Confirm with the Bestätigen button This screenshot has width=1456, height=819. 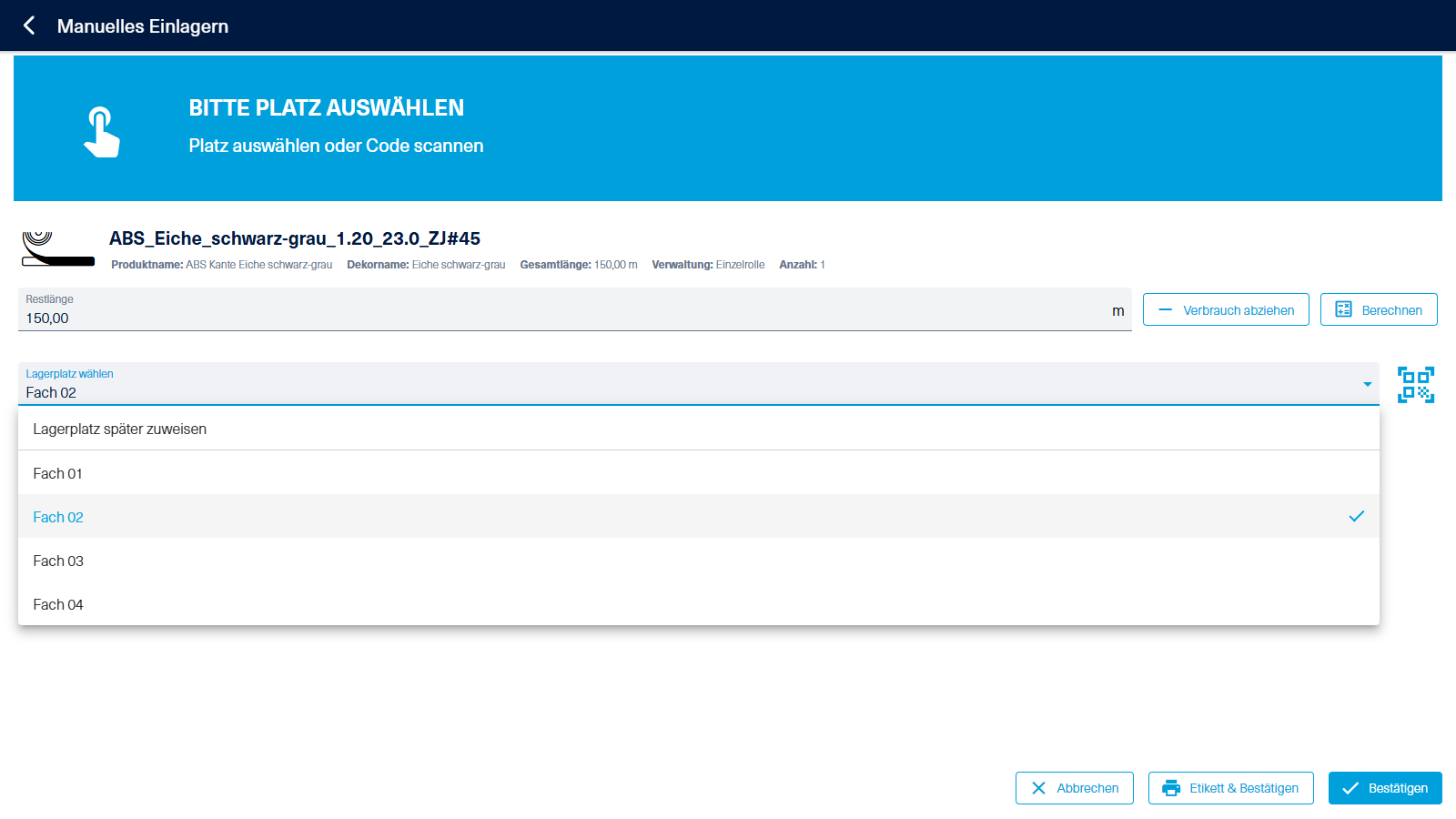(1385, 788)
